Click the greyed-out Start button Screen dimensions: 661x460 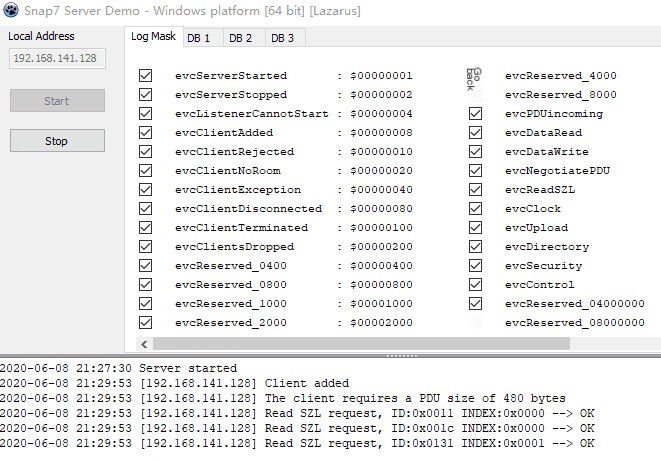pyautogui.click(x=57, y=100)
